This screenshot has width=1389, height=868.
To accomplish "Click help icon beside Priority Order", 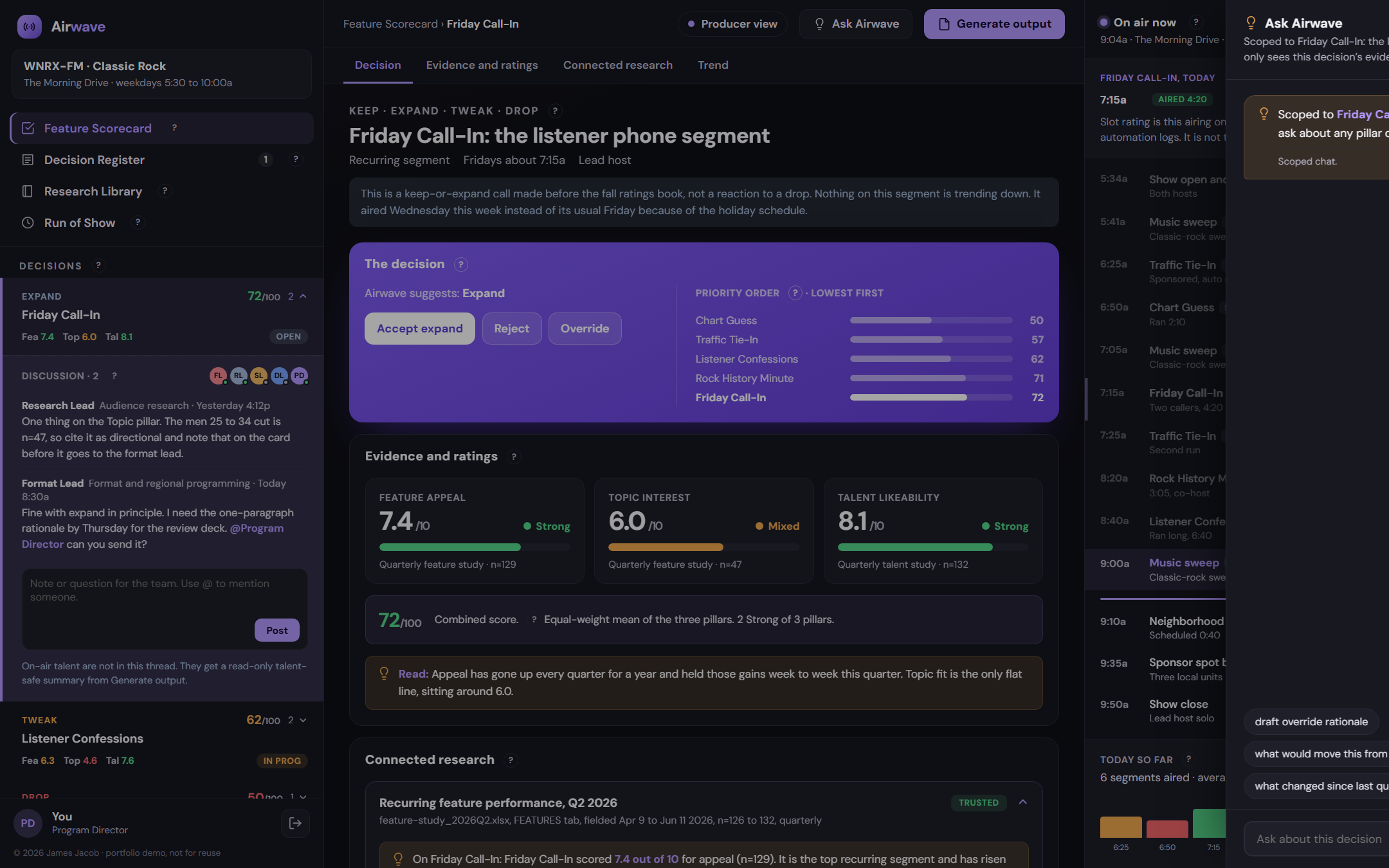I will click(x=795, y=293).
